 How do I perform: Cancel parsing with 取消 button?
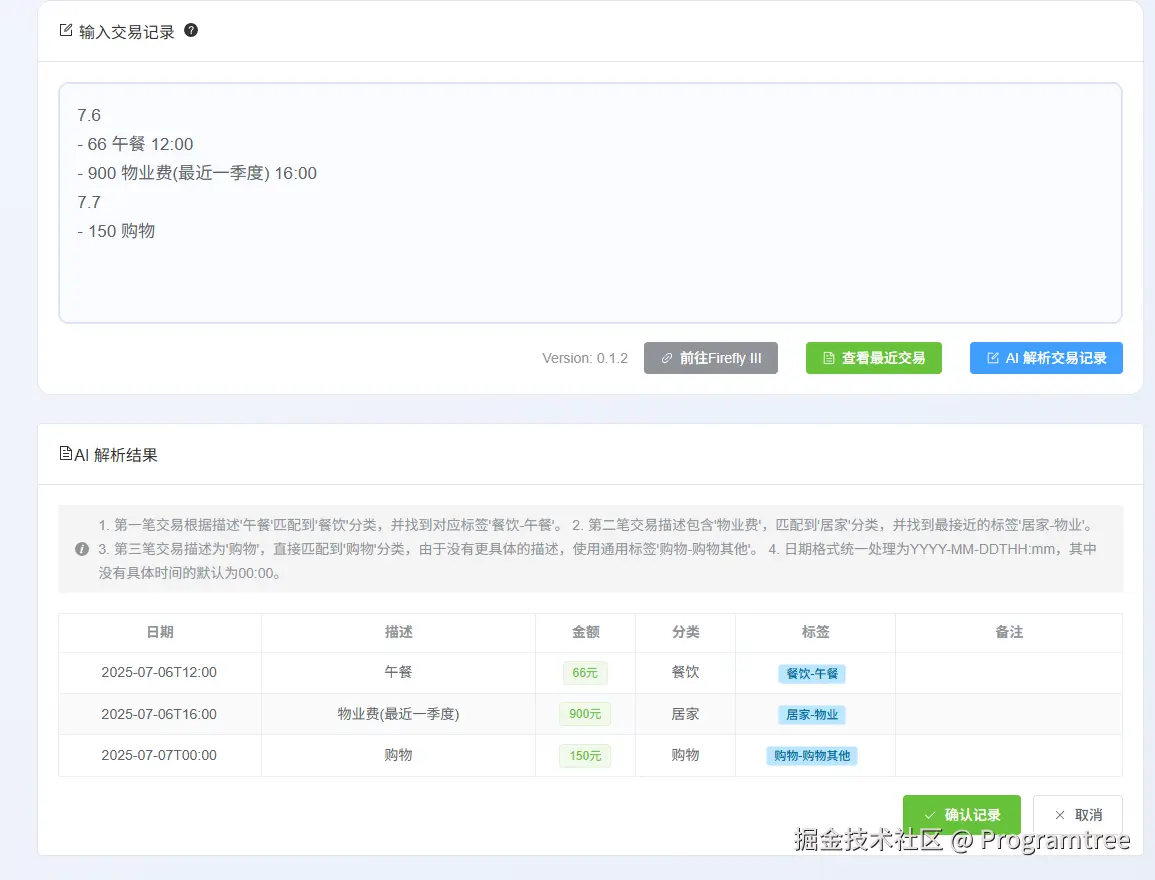click(1080, 814)
